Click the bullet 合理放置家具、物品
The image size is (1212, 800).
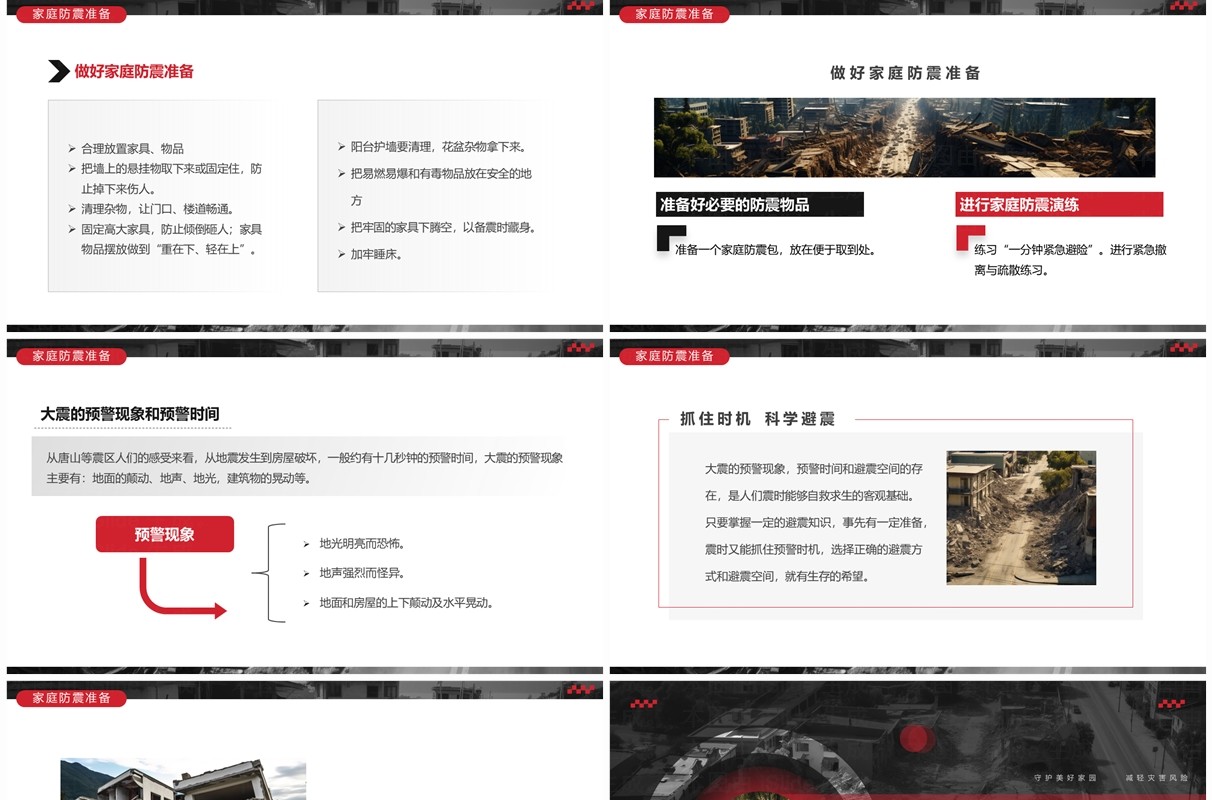(132, 148)
